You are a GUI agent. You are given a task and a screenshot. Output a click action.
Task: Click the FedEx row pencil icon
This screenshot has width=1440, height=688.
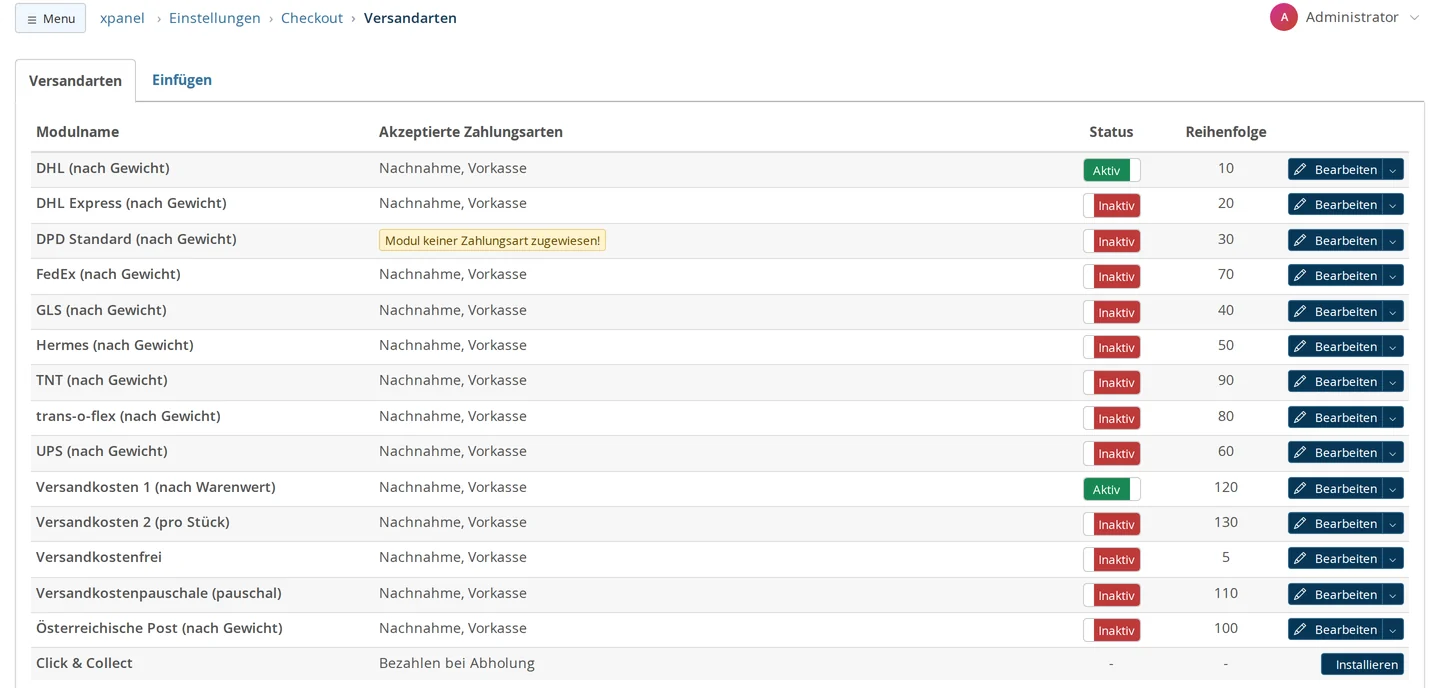coord(1300,276)
